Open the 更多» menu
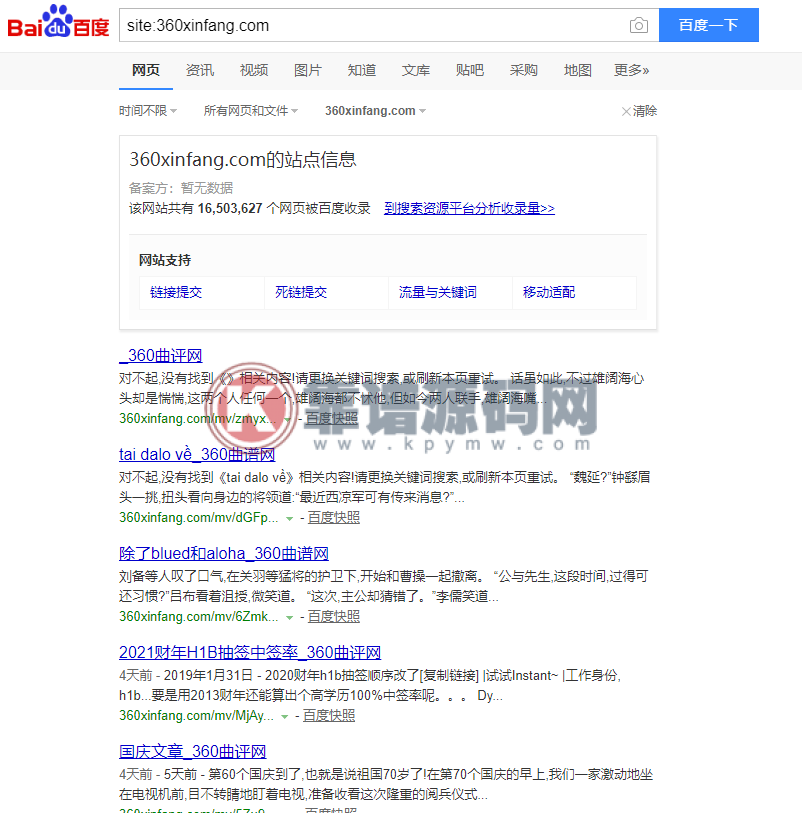 coord(631,70)
